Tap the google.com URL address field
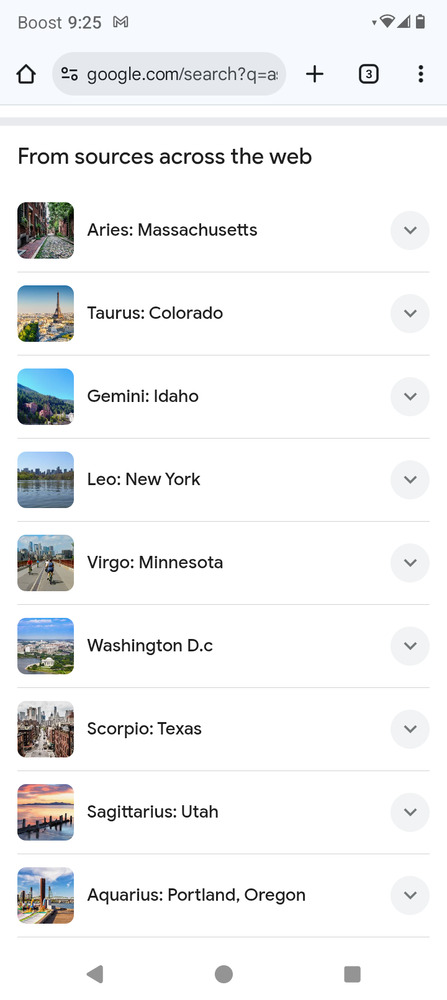The width and height of the screenshot is (447, 1000). 182,75
